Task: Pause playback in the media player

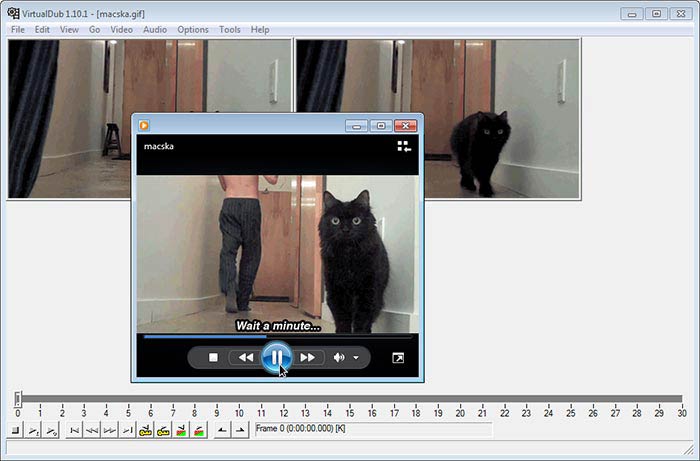Action: coord(276,357)
